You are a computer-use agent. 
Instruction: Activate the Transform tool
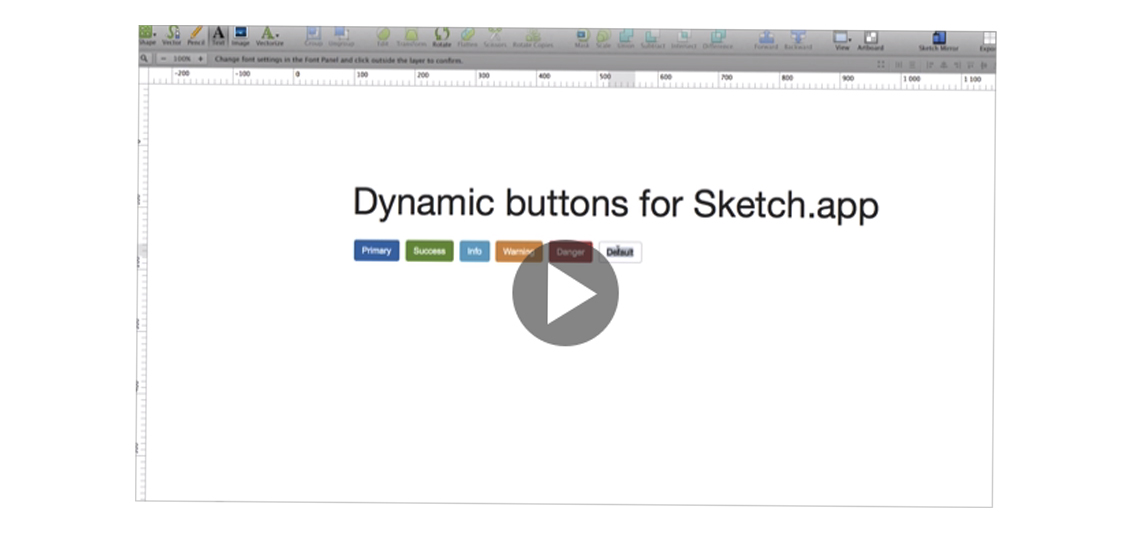[x=411, y=37]
